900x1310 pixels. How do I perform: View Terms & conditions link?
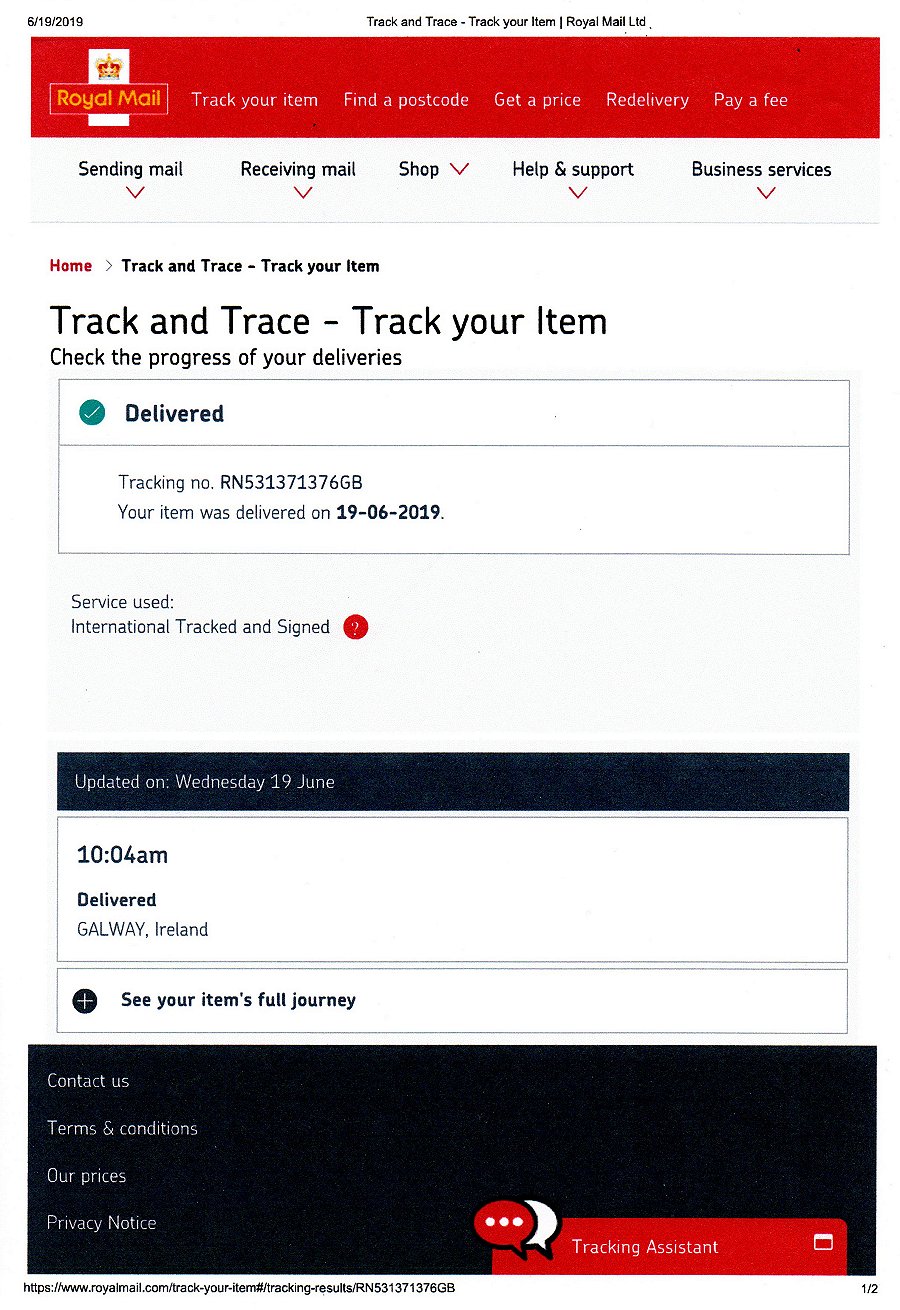click(x=122, y=1128)
